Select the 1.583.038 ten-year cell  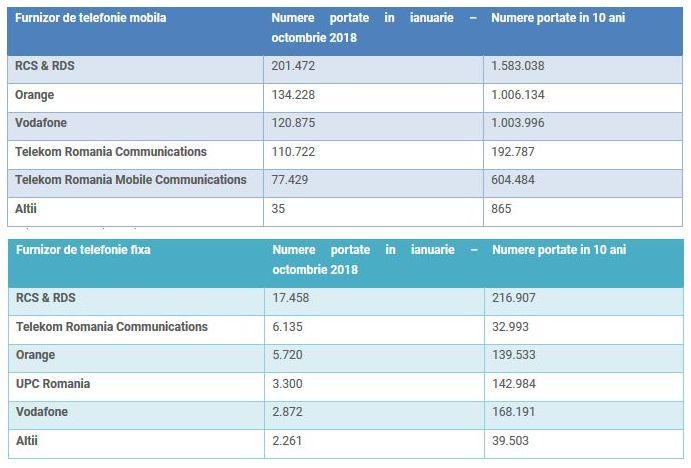[518, 66]
